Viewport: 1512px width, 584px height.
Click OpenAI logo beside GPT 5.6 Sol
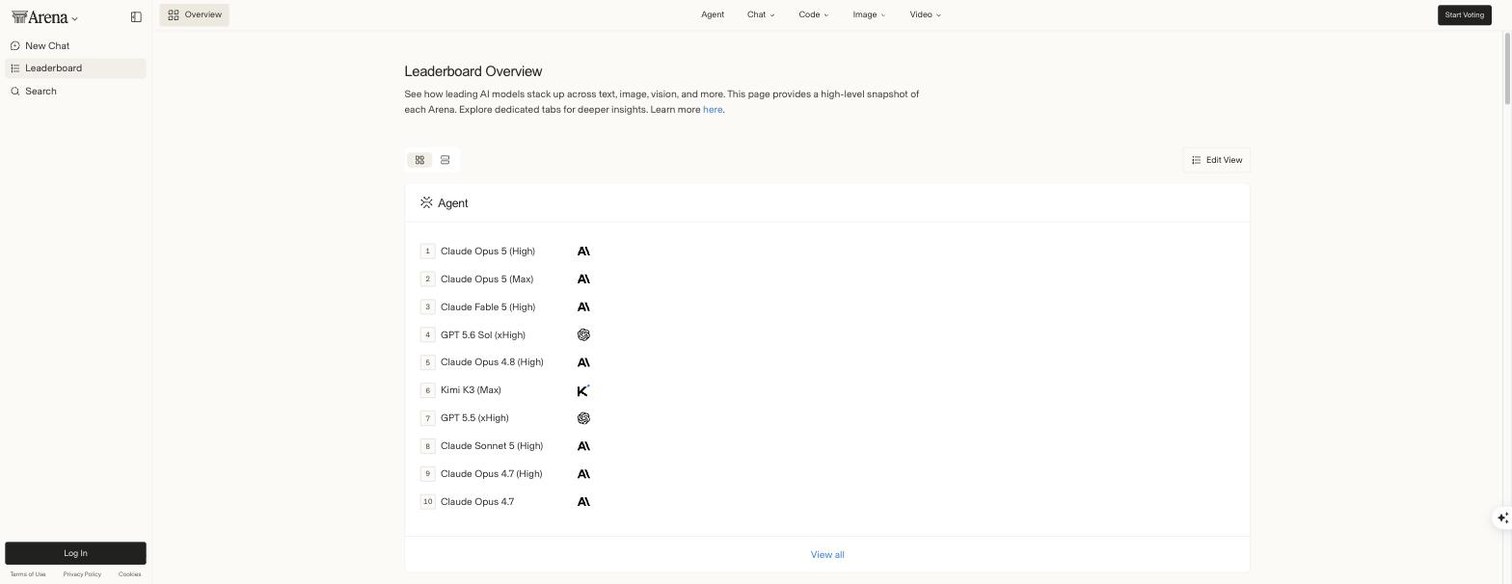coord(584,335)
